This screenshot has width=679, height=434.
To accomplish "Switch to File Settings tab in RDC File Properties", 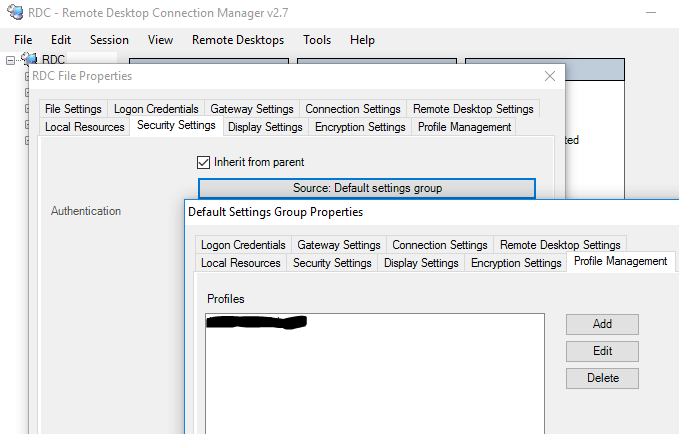I will coord(72,109).
